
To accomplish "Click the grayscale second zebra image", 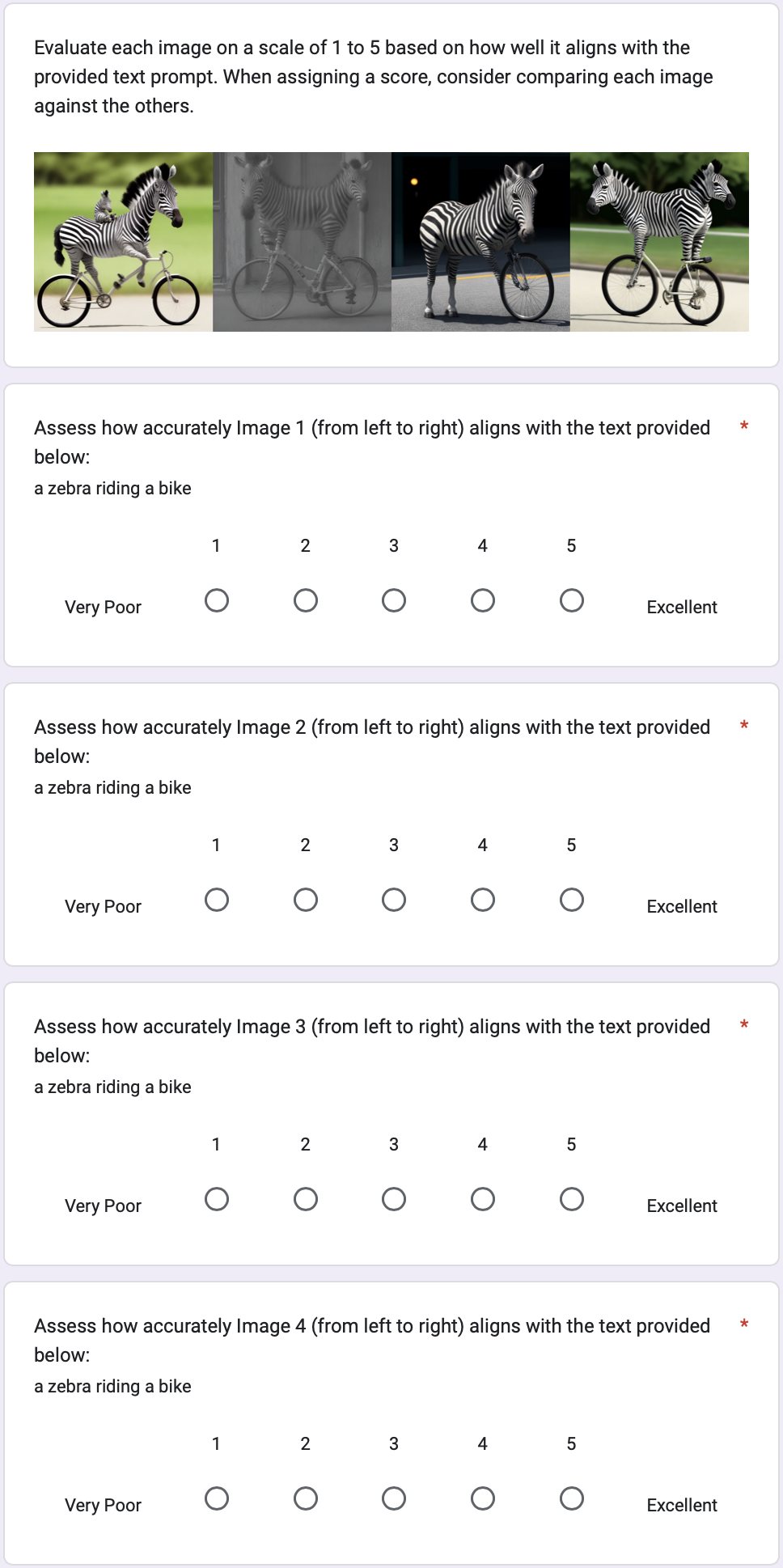I will coord(302,242).
